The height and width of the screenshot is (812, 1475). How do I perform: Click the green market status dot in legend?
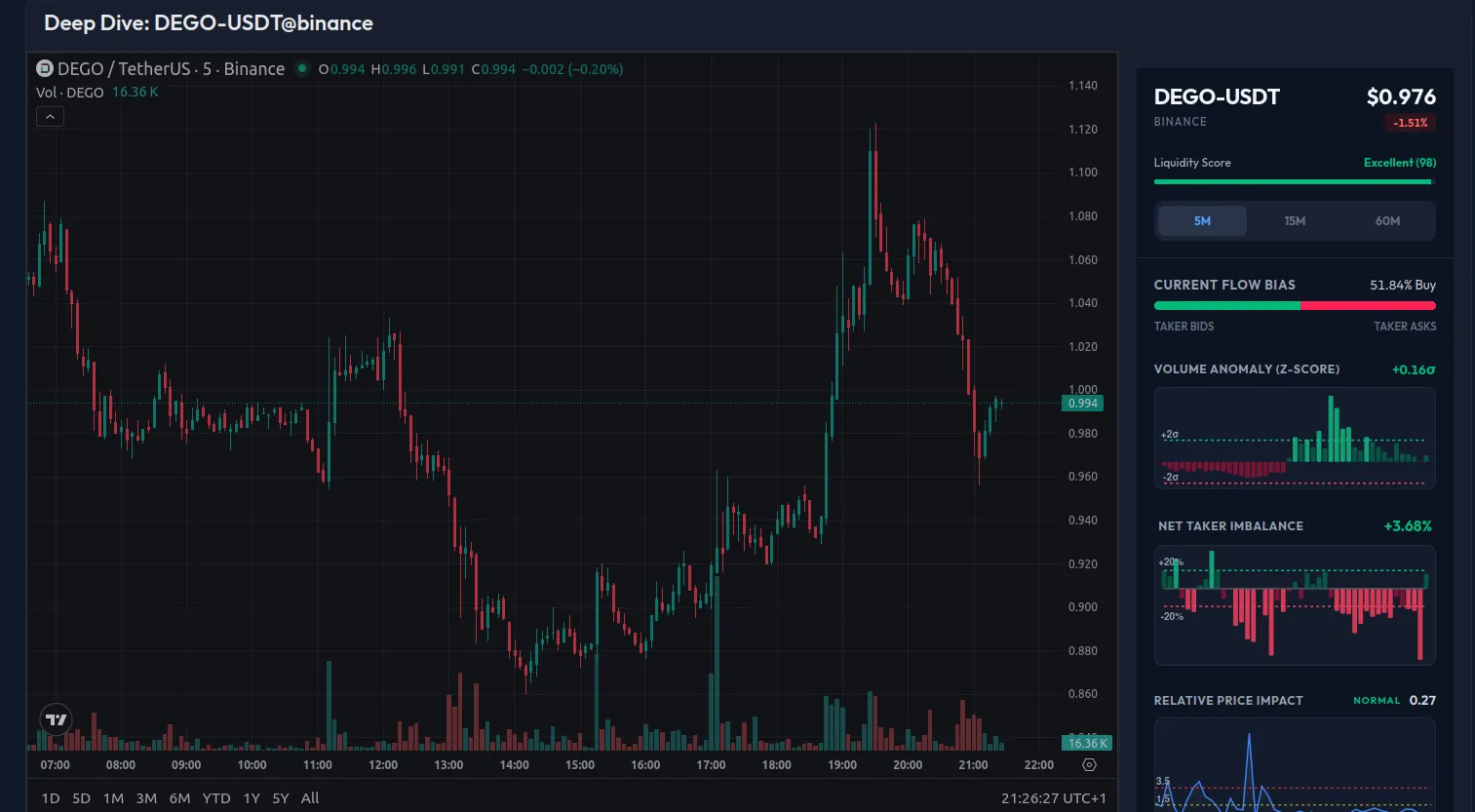tap(302, 69)
